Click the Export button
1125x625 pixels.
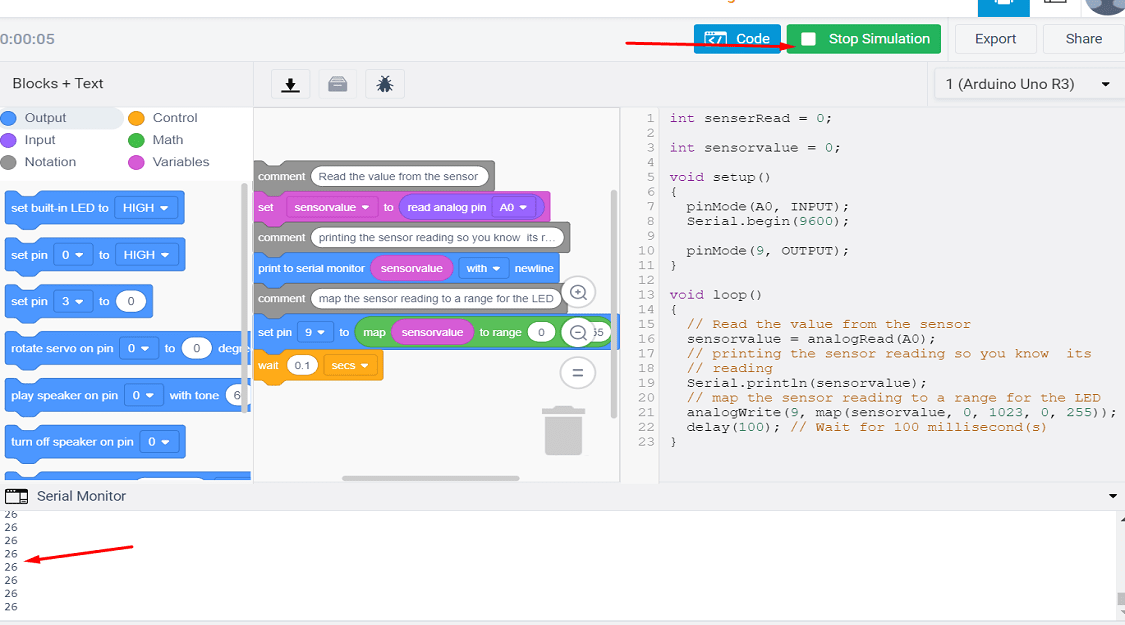pyautogui.click(x=995, y=39)
